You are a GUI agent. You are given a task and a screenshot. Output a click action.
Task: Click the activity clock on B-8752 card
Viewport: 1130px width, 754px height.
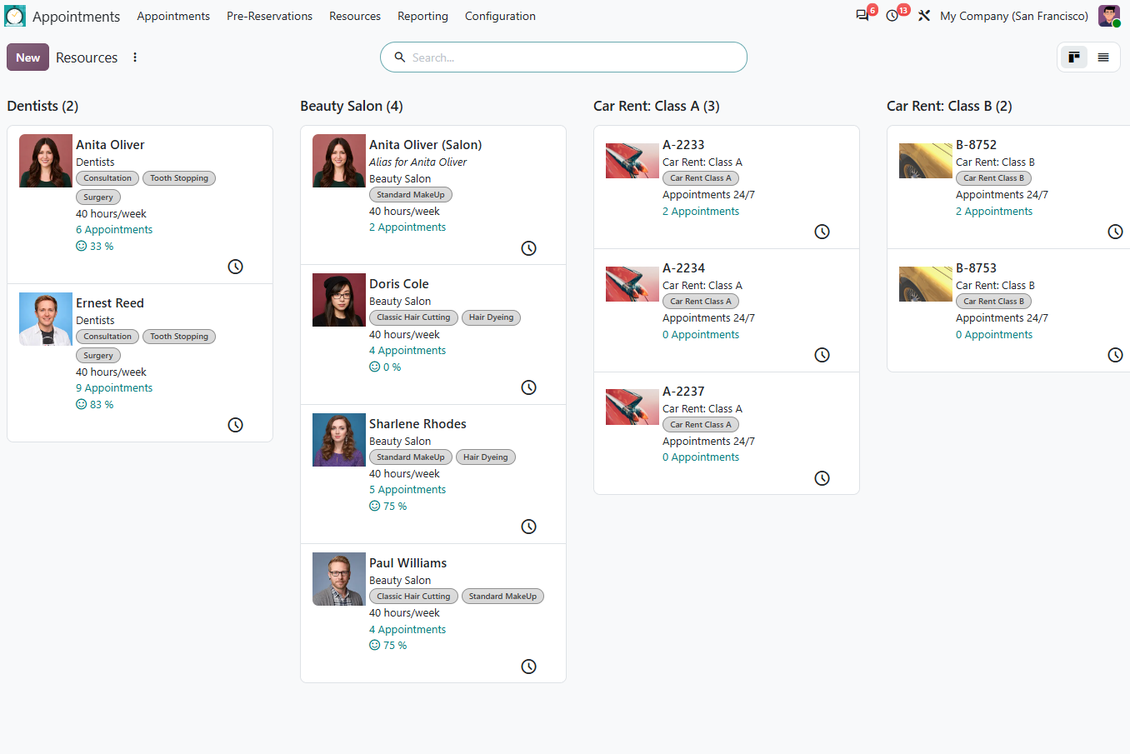pyautogui.click(x=1115, y=231)
